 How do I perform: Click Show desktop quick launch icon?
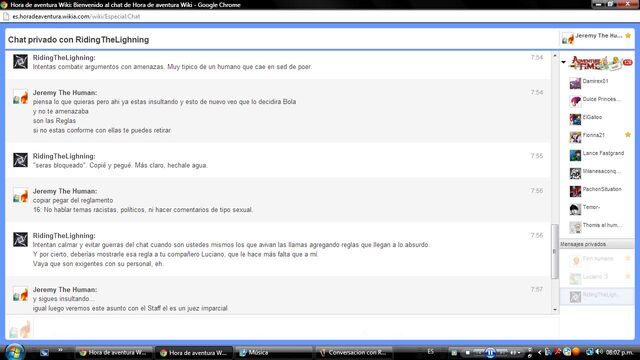pos(44,352)
